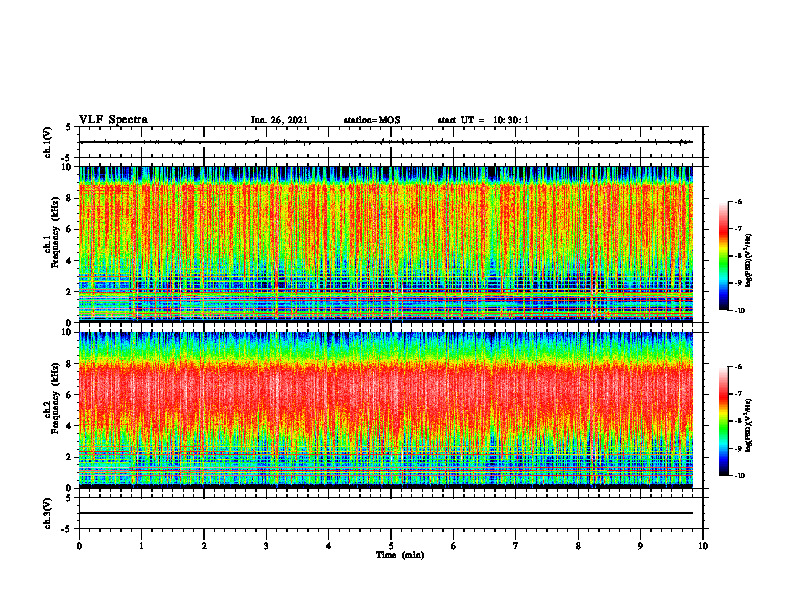Click the "3" tick on the time axis
The height and width of the screenshot is (612, 792).
coord(266,546)
